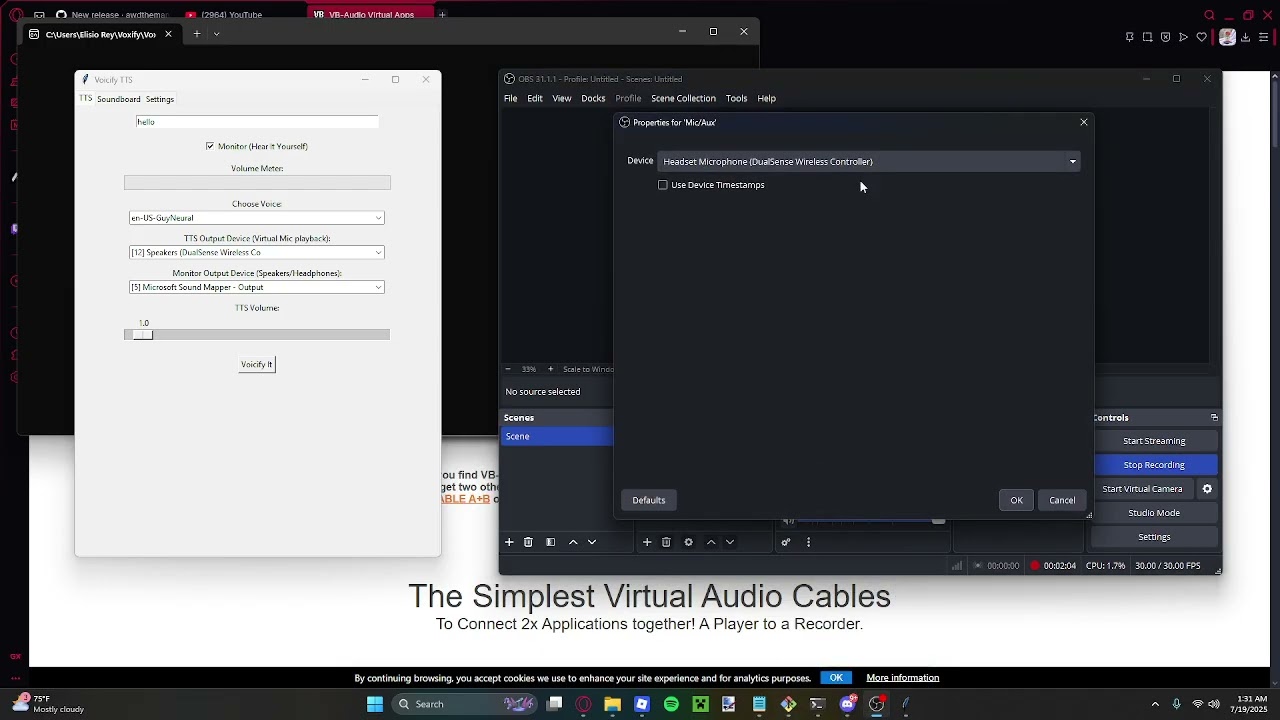
Task: Open OBS Tools menu
Action: coord(737,98)
